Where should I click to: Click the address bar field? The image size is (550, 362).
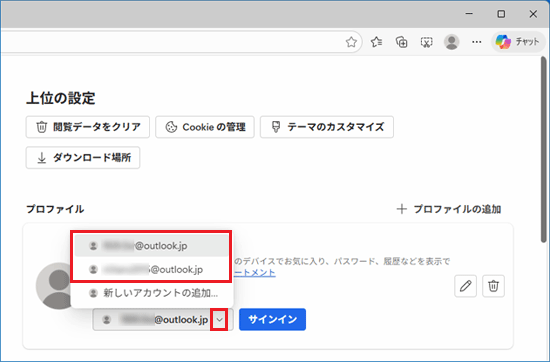click(x=181, y=42)
